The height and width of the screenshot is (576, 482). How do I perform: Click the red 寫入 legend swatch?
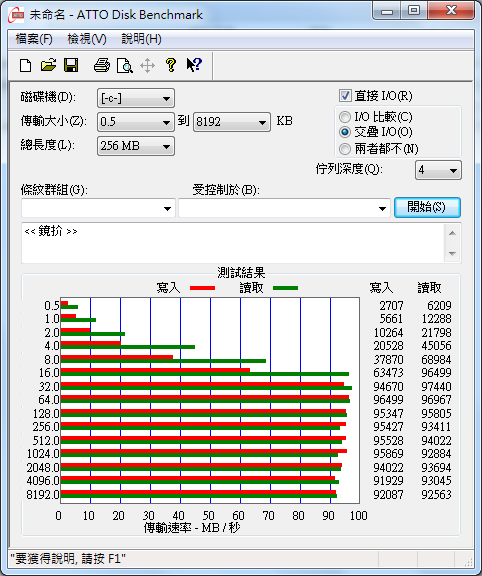(202, 288)
